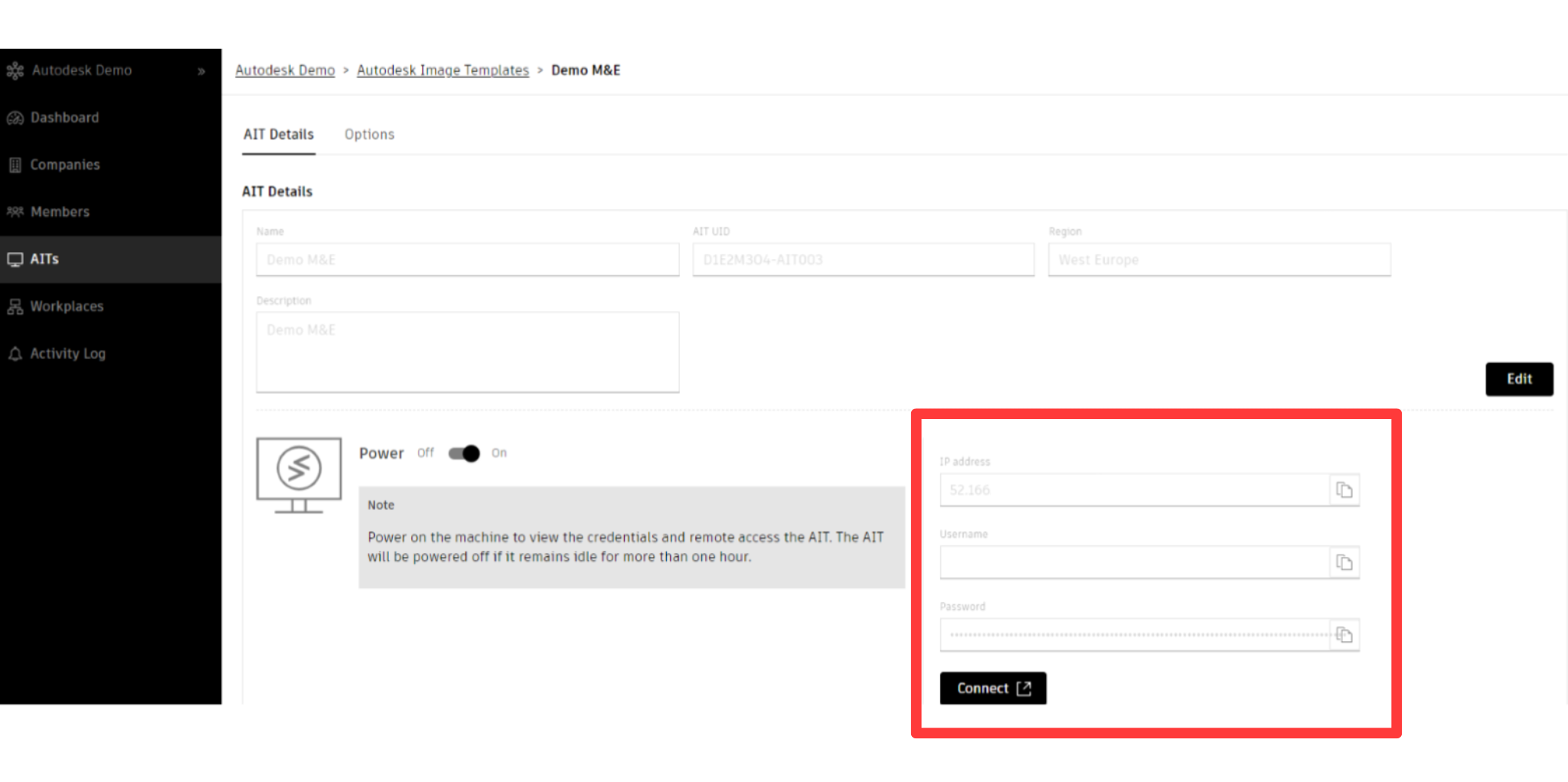Copy the Password with copy icon
Viewport: 1568px width, 782px height.
(x=1344, y=635)
